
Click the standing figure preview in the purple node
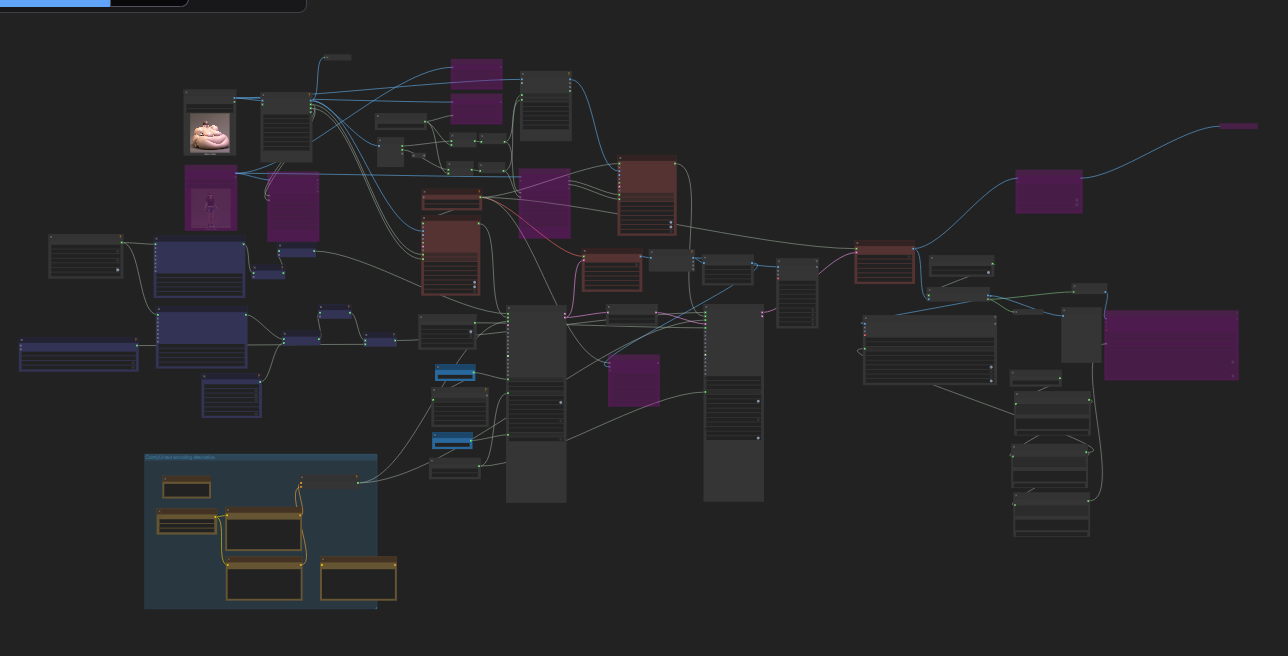pos(210,208)
